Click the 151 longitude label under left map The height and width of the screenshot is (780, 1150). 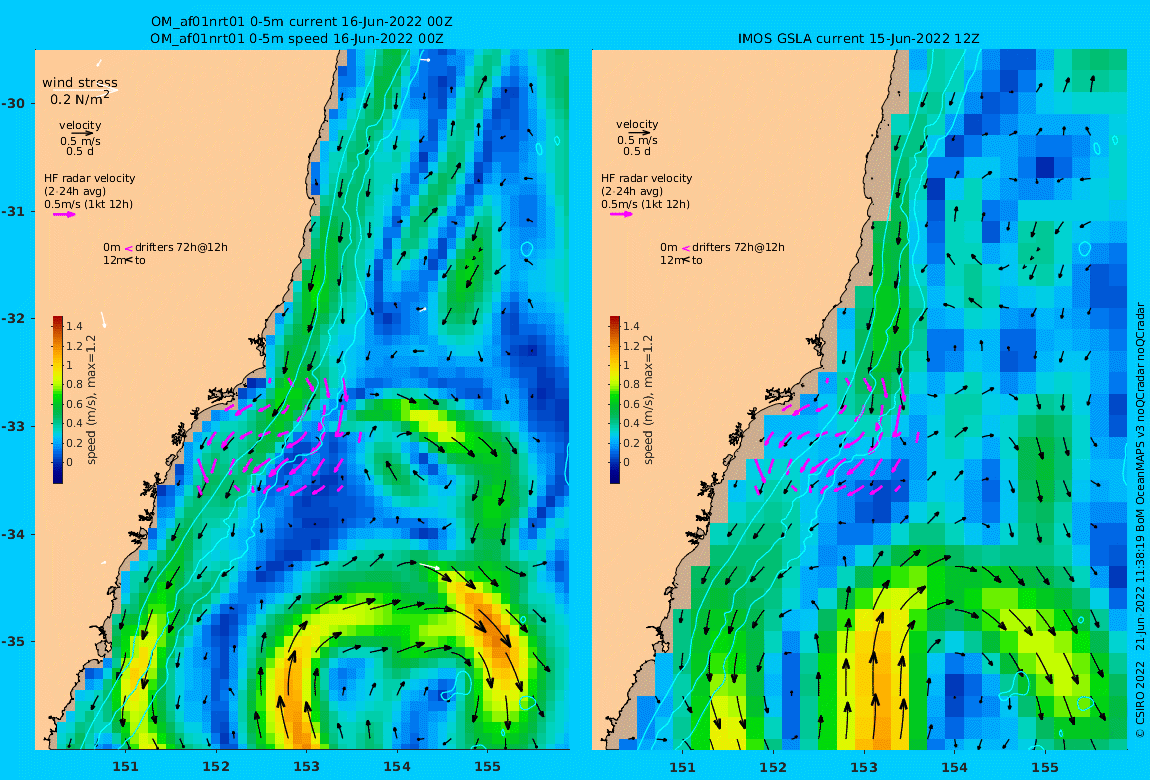[x=125, y=767]
